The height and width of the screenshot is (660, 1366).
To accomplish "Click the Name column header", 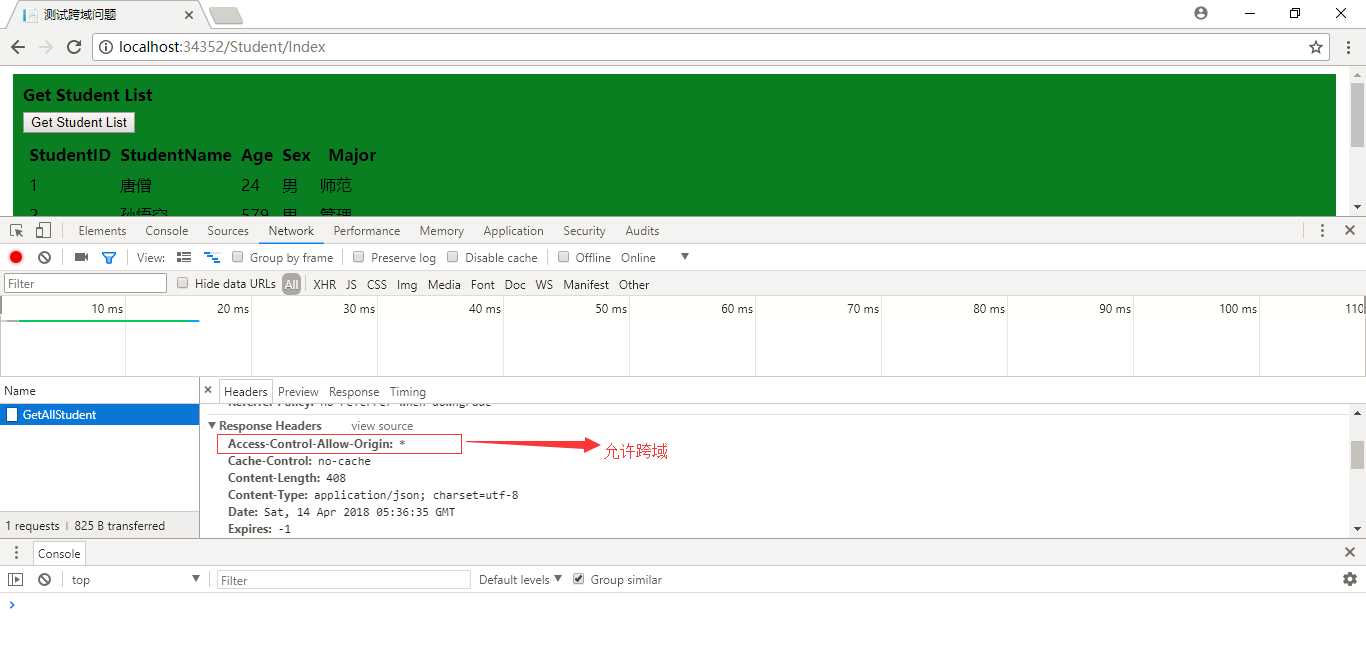I will click(x=99, y=391).
